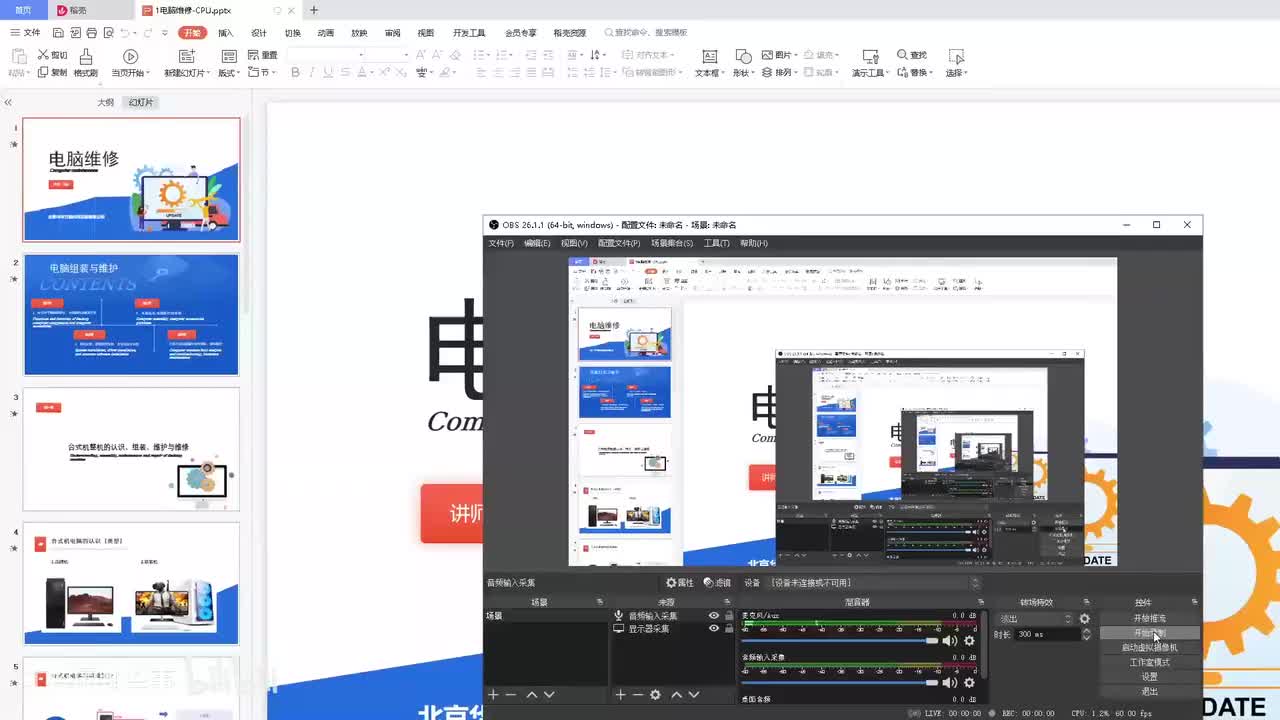
Task: Switch to the 大纲 outline tab
Action: pos(105,102)
